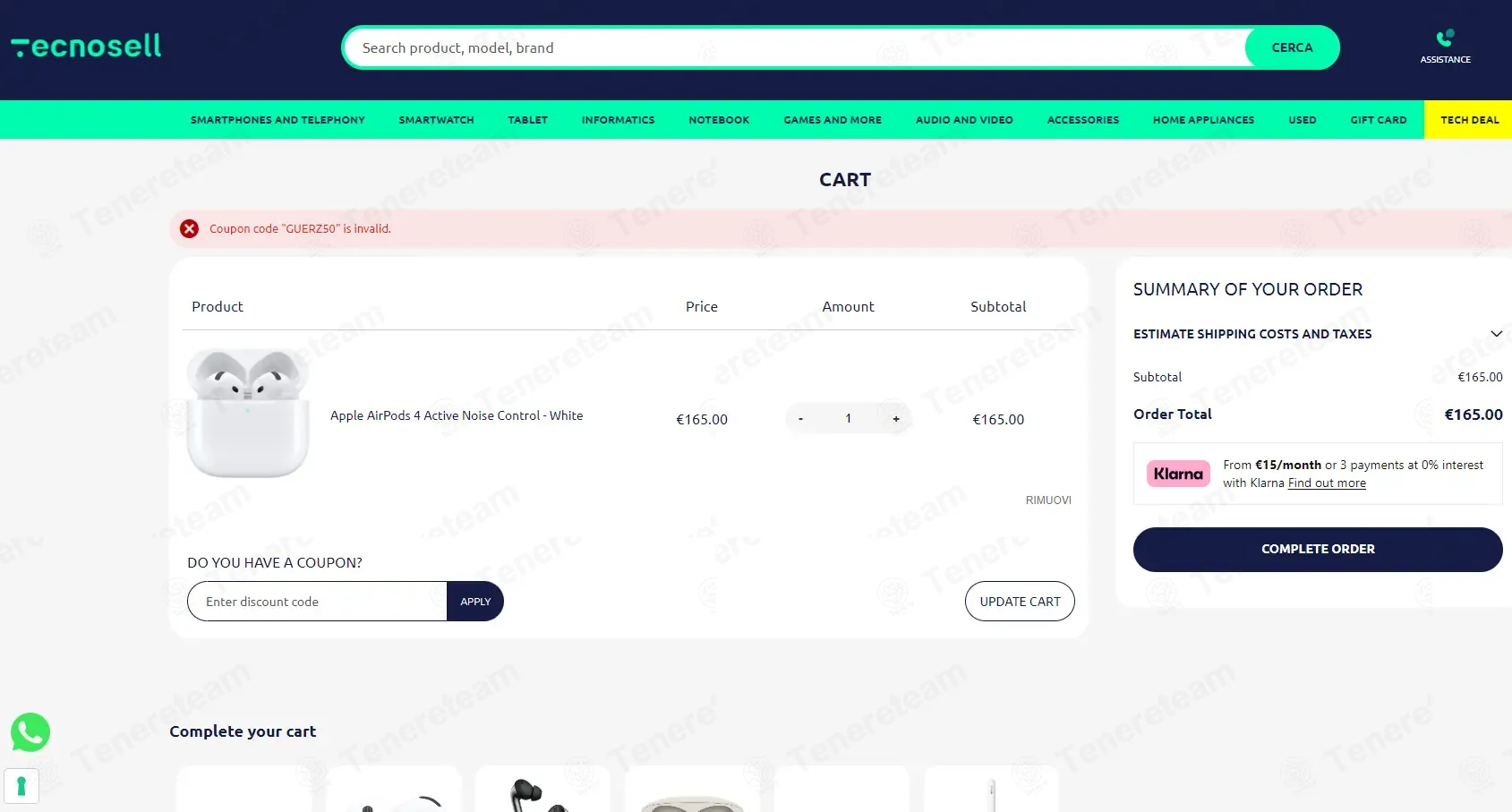Open Used category menu
Screen dimensions: 1512x812
1303,120
